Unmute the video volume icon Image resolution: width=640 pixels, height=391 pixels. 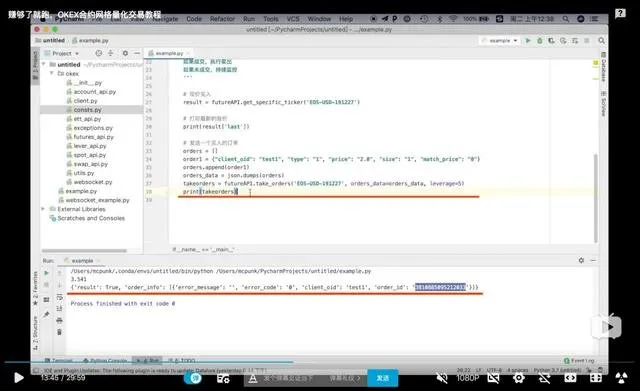click(442, 378)
